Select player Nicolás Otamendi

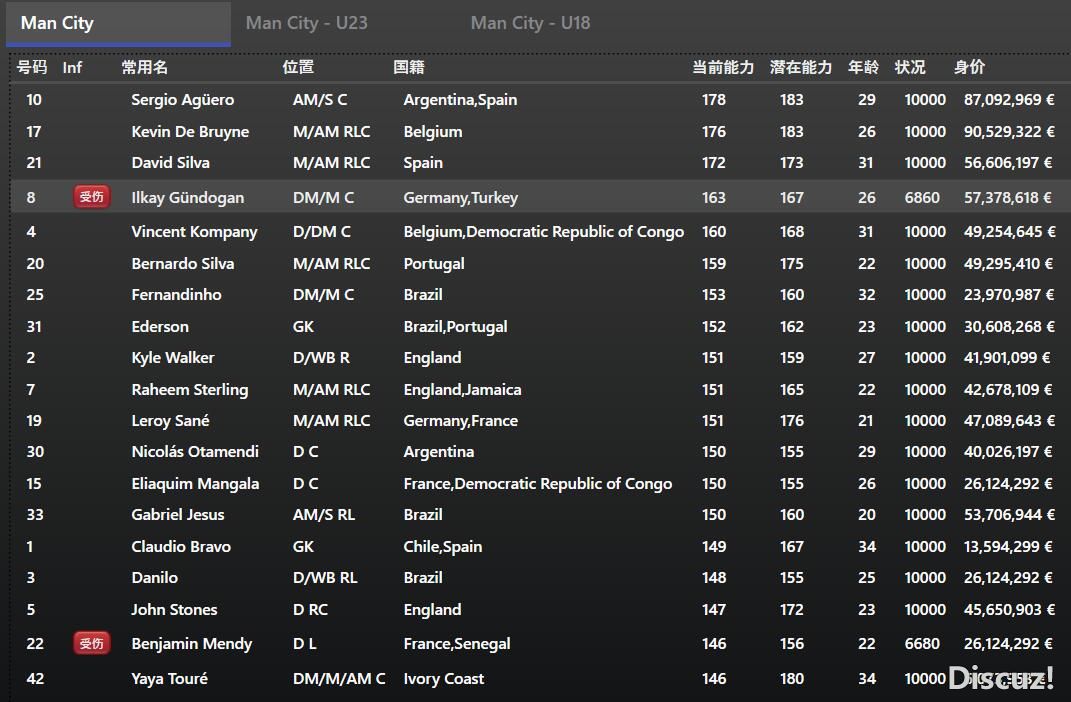(x=195, y=451)
